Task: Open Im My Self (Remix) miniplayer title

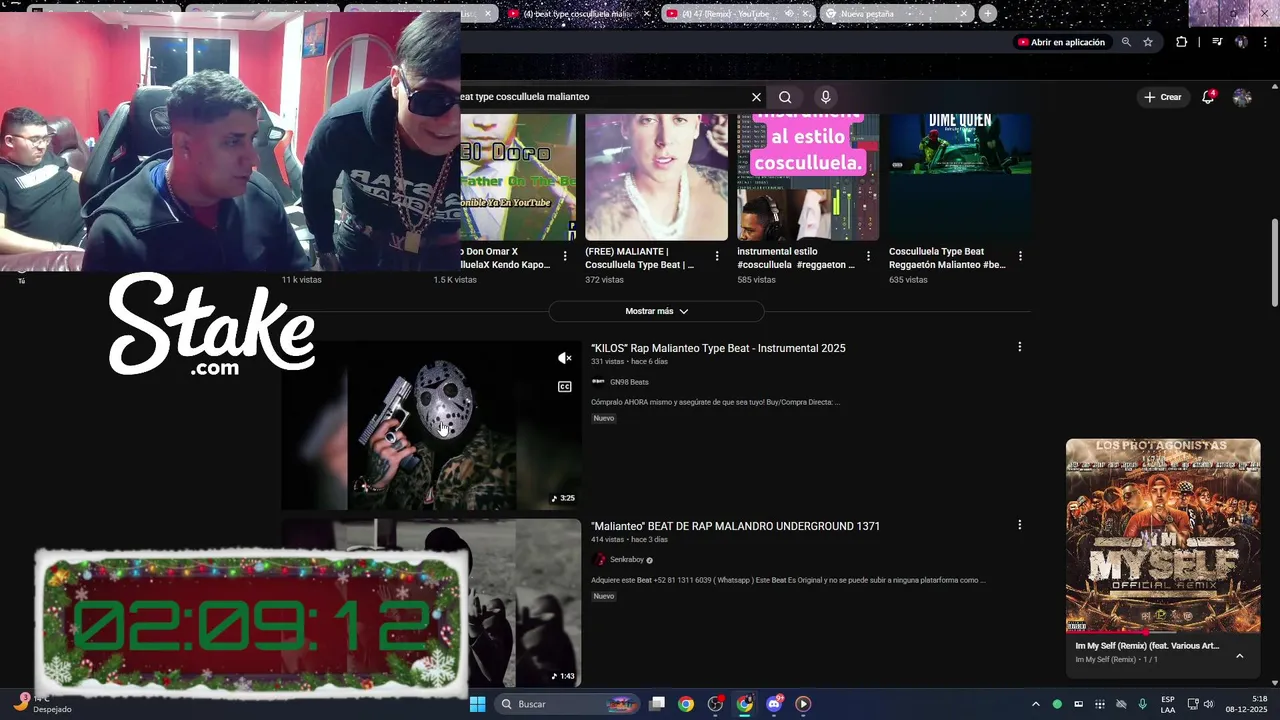Action: [1147, 646]
